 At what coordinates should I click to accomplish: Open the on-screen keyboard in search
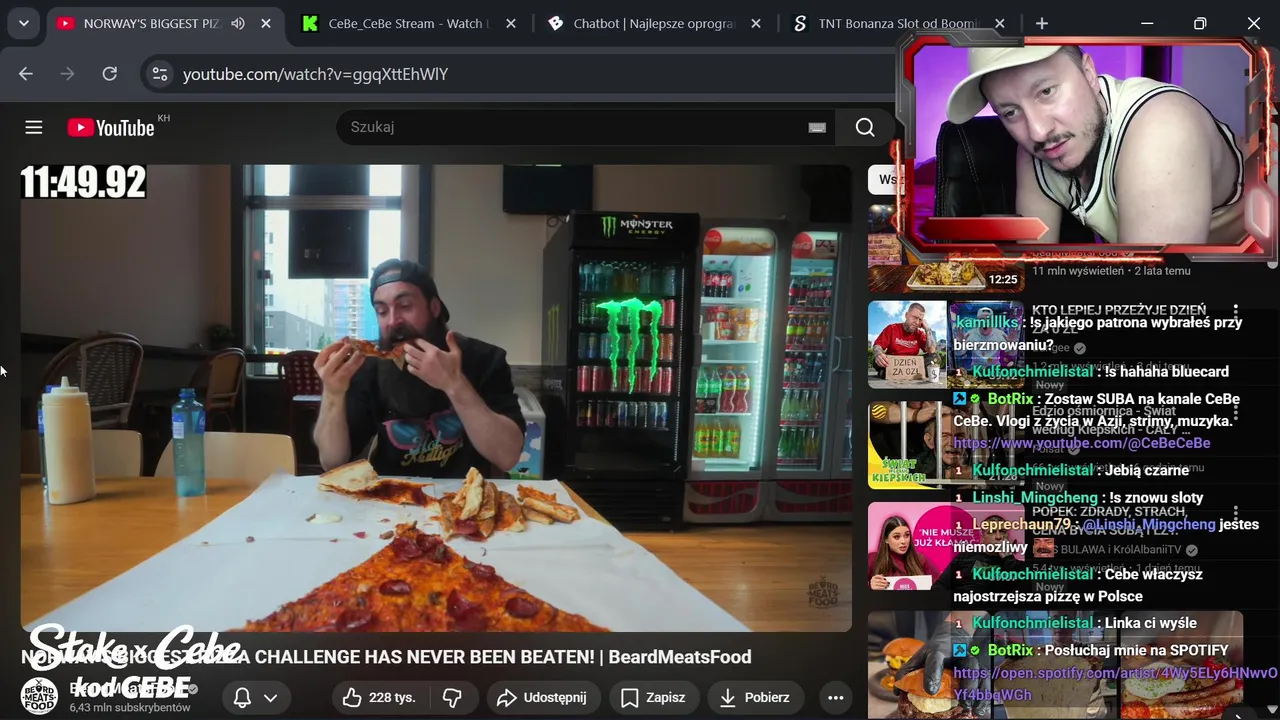point(817,127)
